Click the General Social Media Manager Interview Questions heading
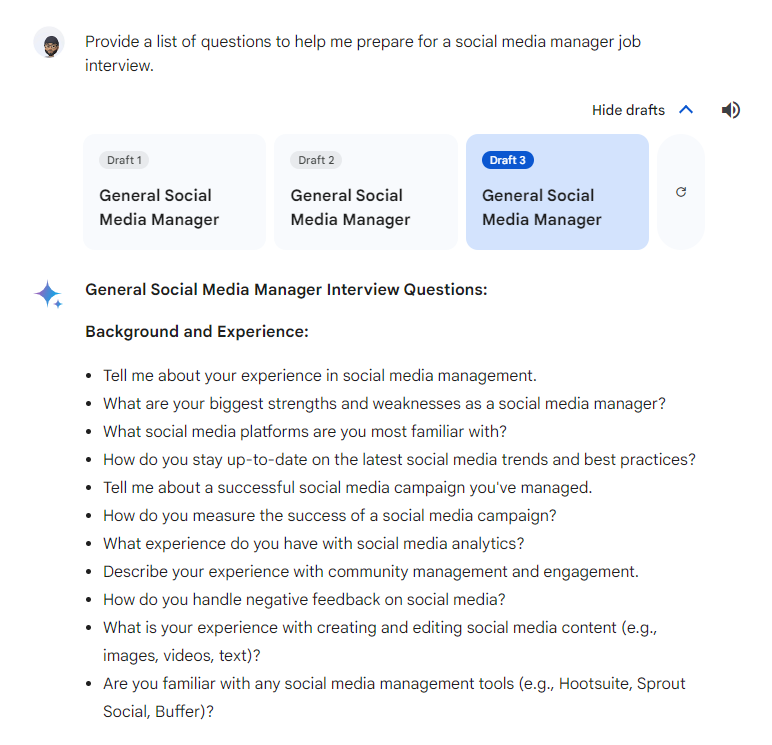Viewport: 772px width, 745px height. pos(286,290)
